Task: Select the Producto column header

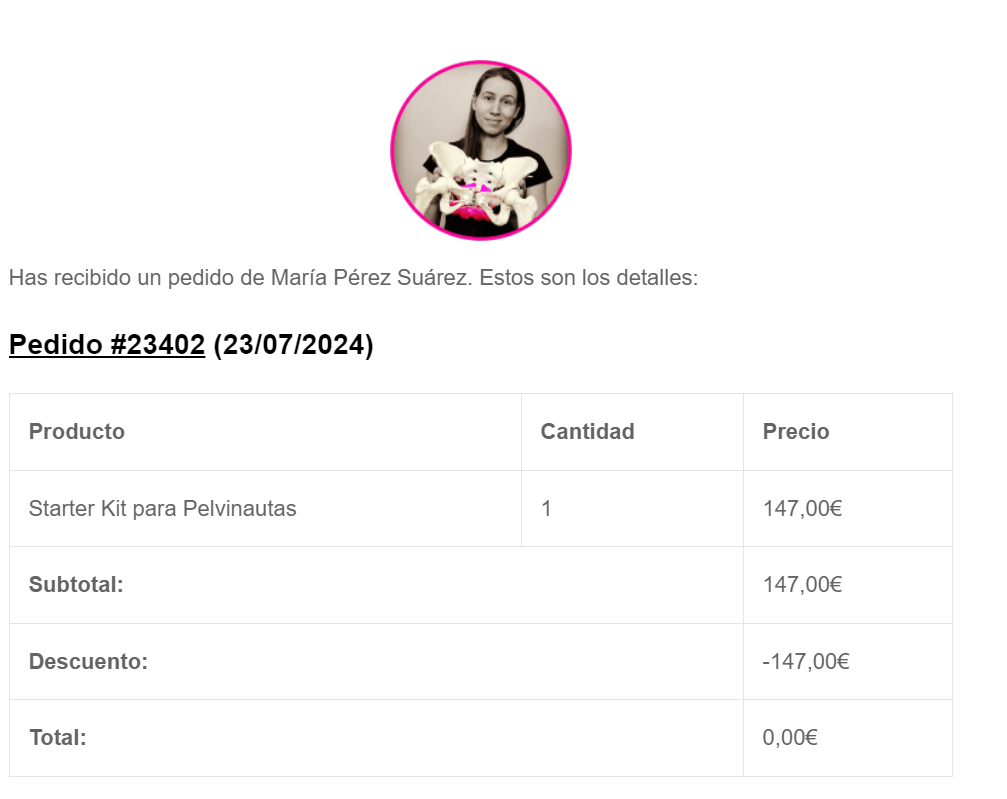Action: pyautogui.click(x=76, y=432)
